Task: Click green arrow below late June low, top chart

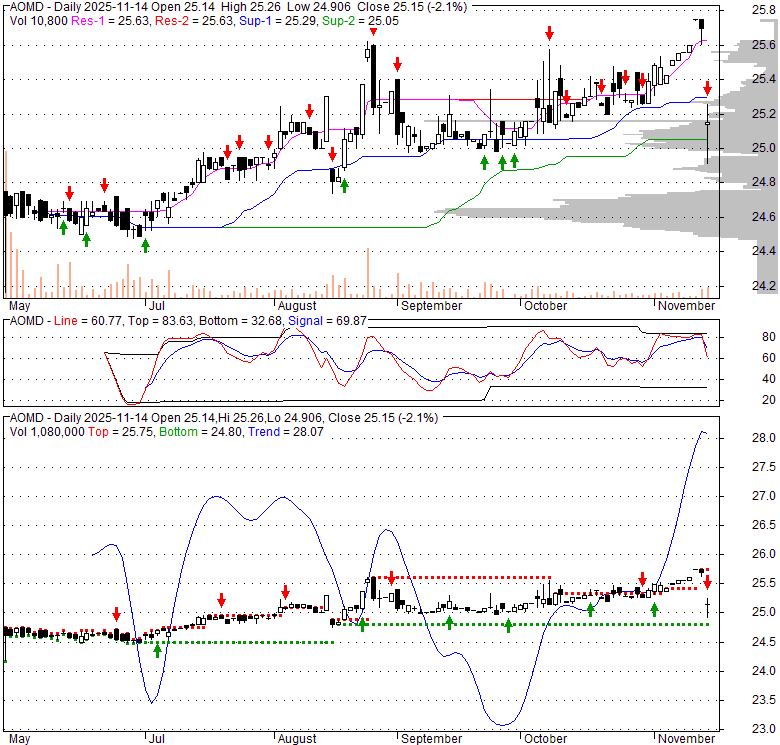Action: (x=145, y=244)
